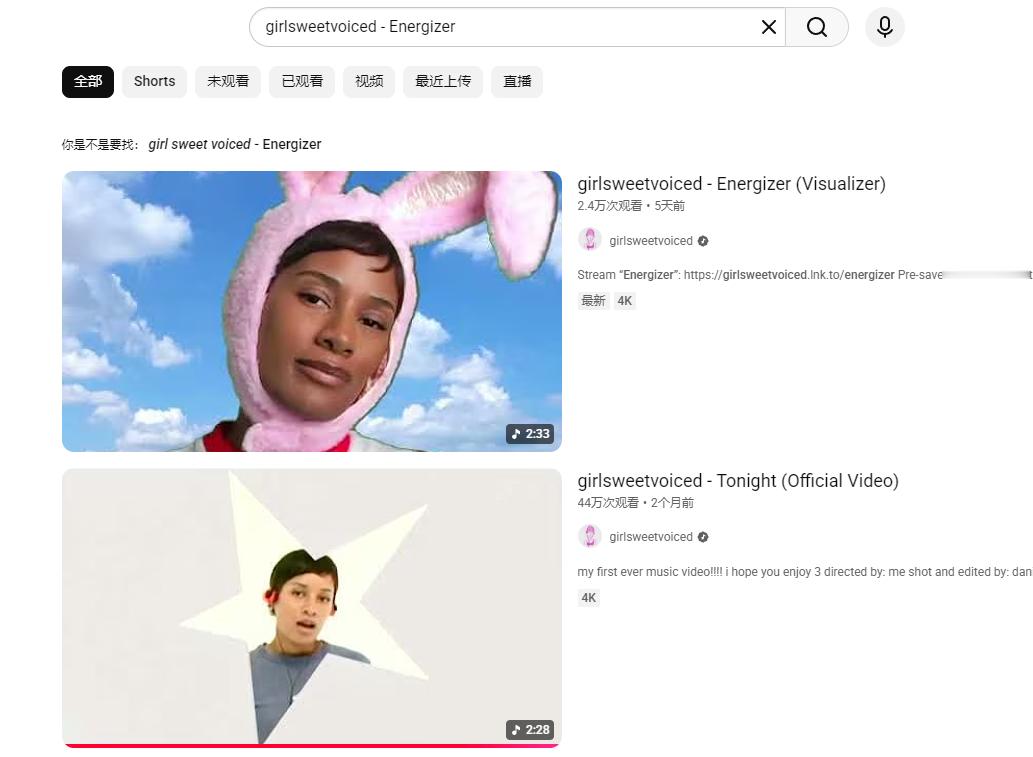Start voice search with microphone
This screenshot has width=1033, height=757.
coord(885,27)
